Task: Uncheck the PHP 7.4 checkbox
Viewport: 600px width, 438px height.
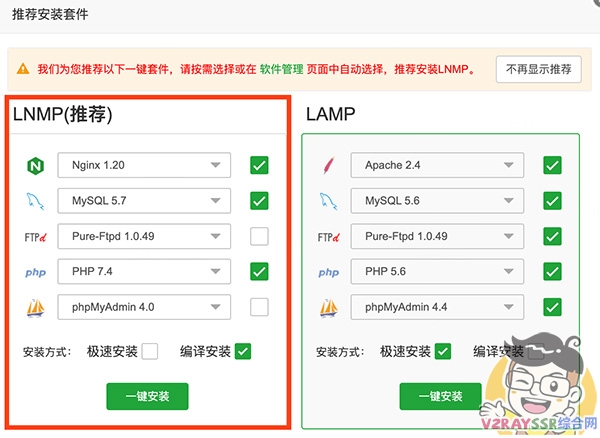Action: (x=259, y=272)
